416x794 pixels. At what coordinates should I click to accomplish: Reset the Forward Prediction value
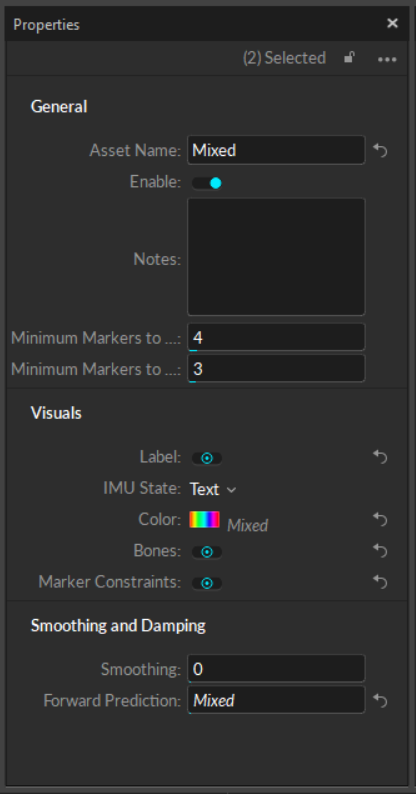380,701
